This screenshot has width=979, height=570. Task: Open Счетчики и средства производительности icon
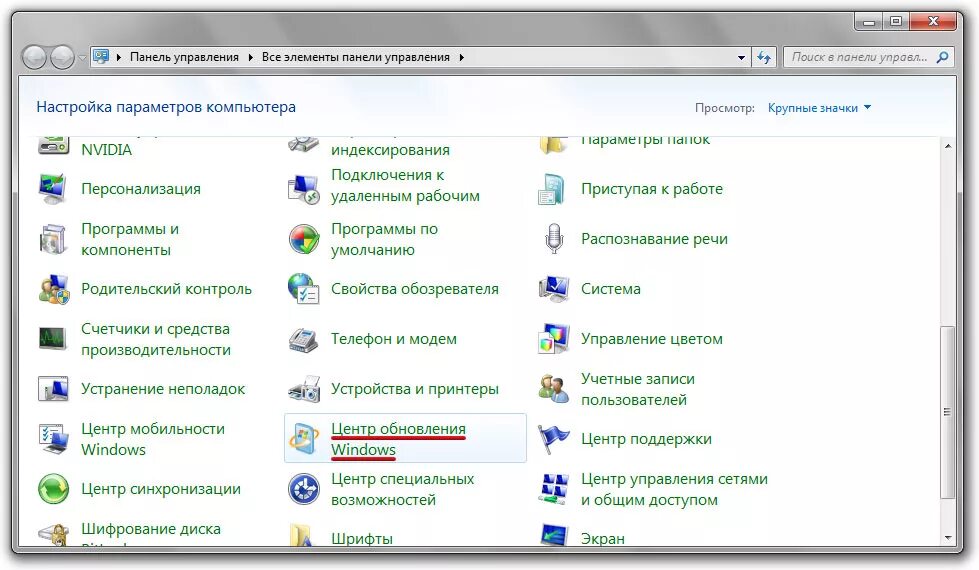pyautogui.click(x=53, y=338)
